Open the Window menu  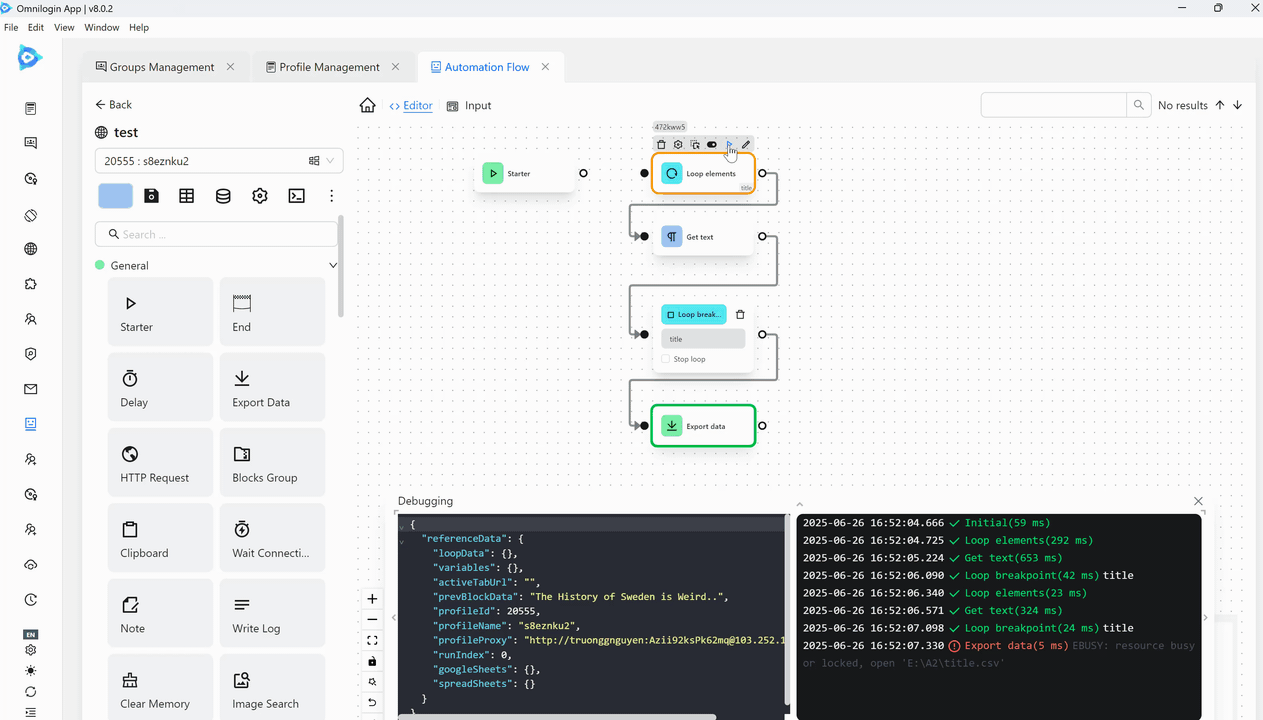pos(101,28)
